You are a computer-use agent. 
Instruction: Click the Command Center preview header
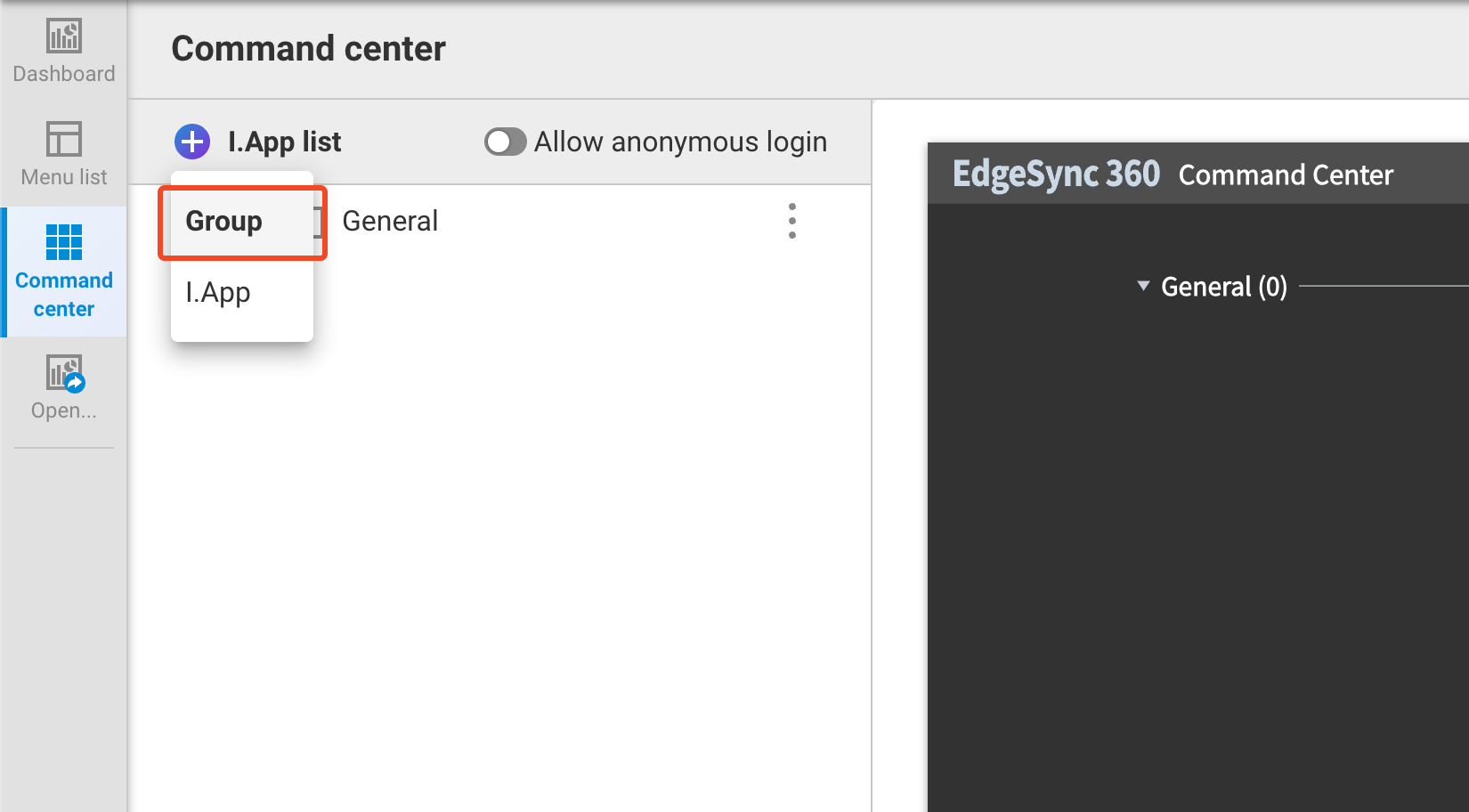(x=1285, y=175)
